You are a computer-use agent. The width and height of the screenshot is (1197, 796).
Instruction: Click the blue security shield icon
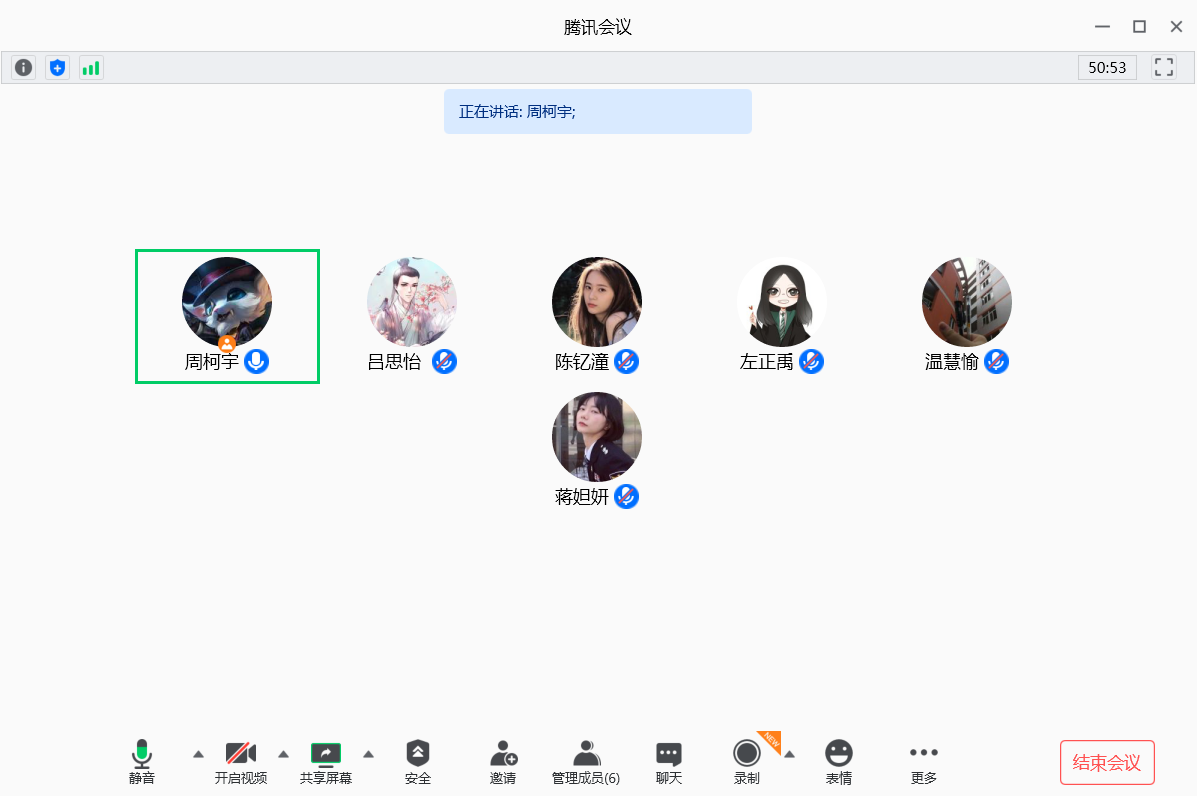57,68
